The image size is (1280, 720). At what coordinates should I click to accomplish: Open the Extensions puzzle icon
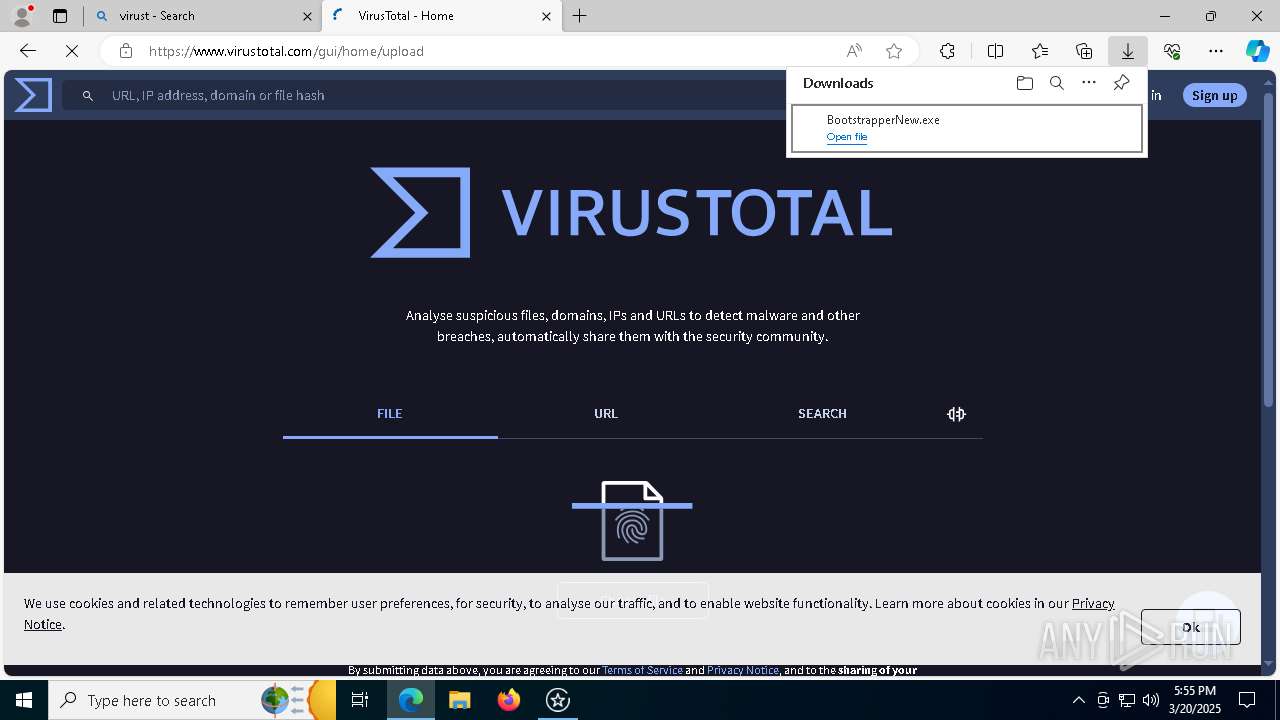[x=947, y=51]
